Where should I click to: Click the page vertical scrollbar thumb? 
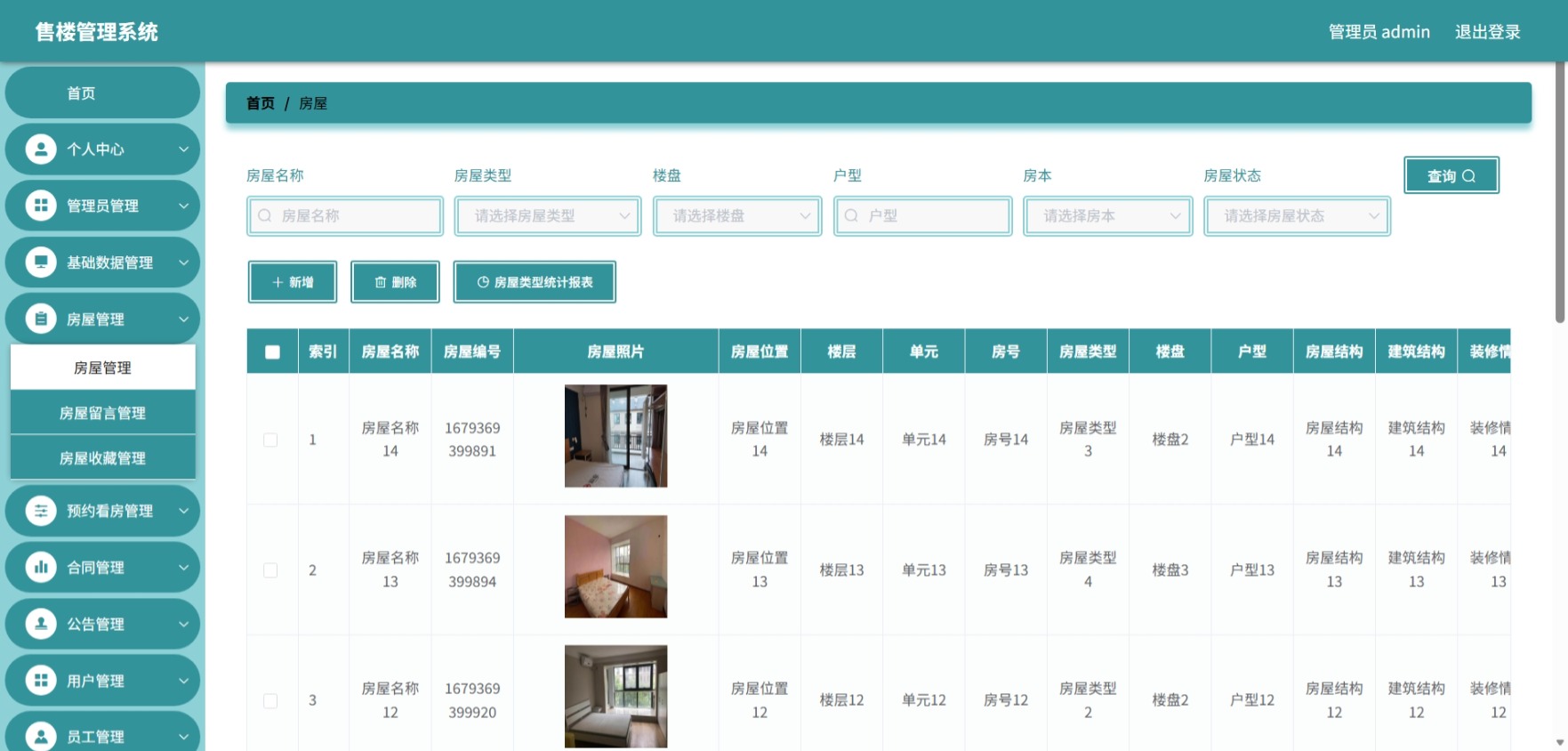[x=1560, y=191]
